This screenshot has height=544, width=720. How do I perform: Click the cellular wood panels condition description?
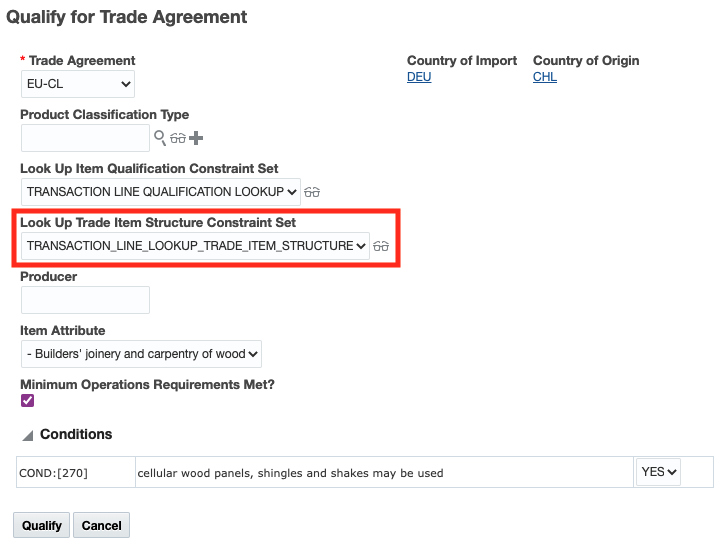coord(290,473)
